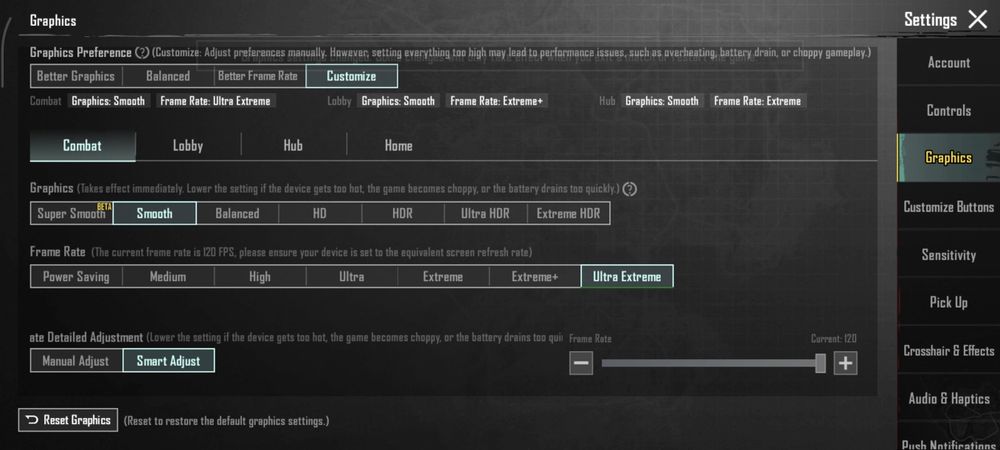This screenshot has width=1000, height=450.
Task: Open Audio & Haptics in sidebar
Action: pyautogui.click(x=948, y=398)
